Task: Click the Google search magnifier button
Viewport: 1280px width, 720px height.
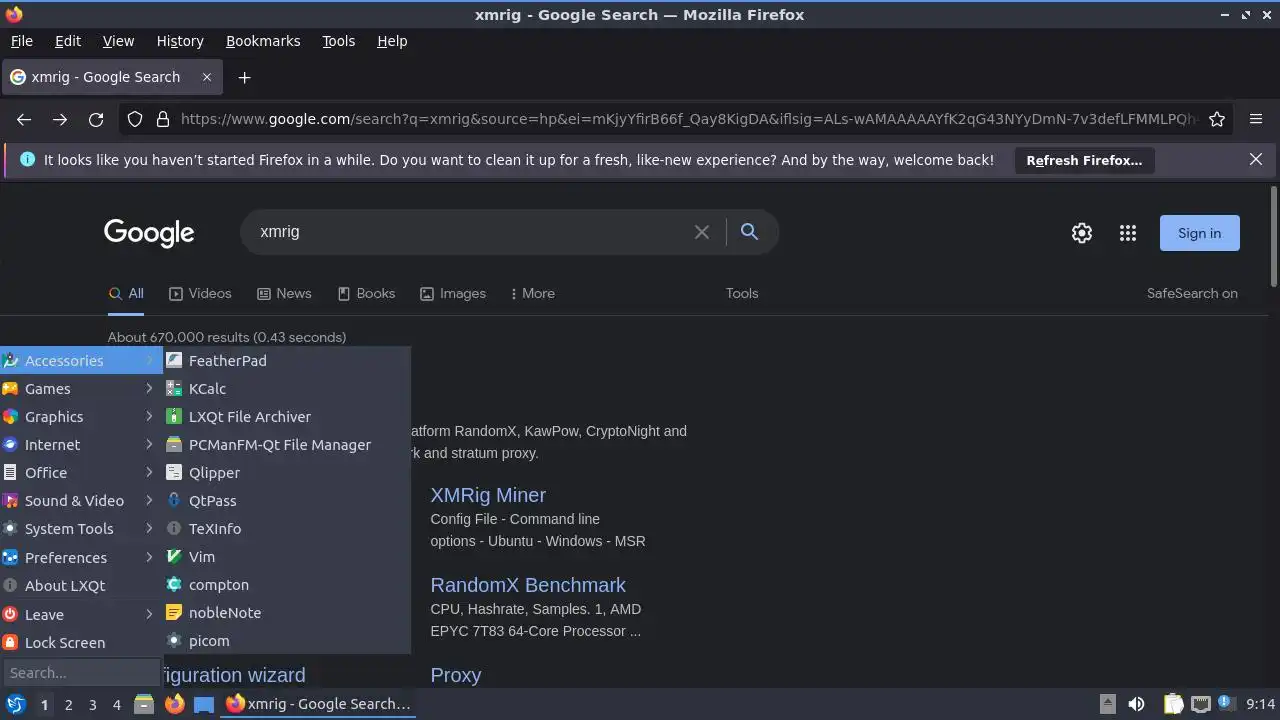Action: pos(749,232)
